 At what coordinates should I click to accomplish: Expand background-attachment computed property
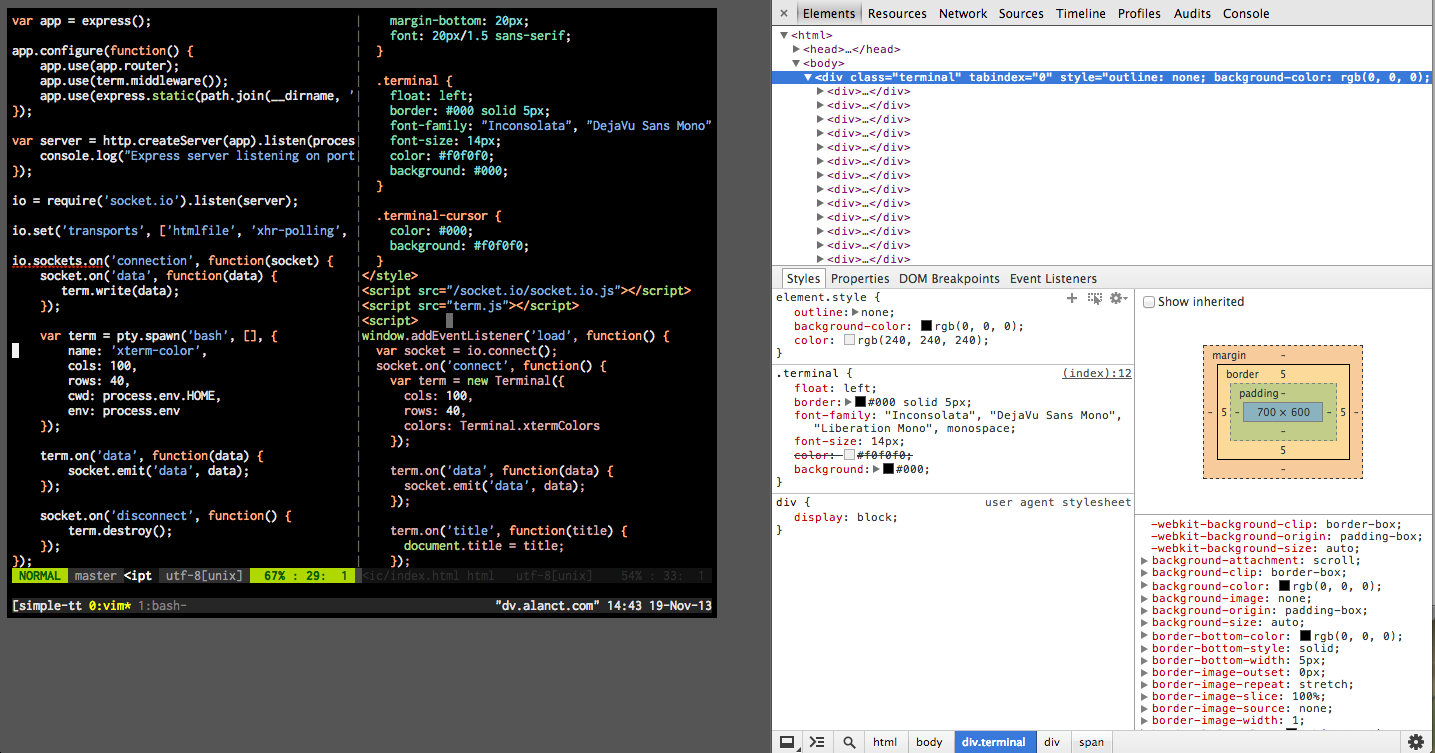[x=1145, y=561]
